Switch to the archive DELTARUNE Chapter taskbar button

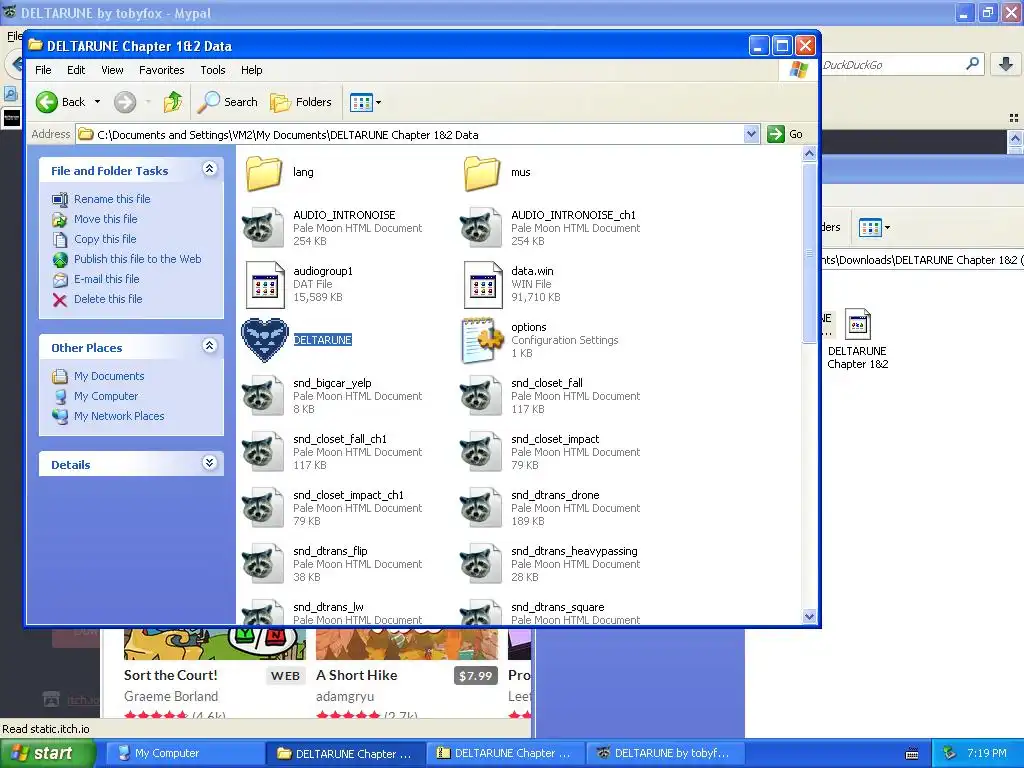(x=505, y=754)
